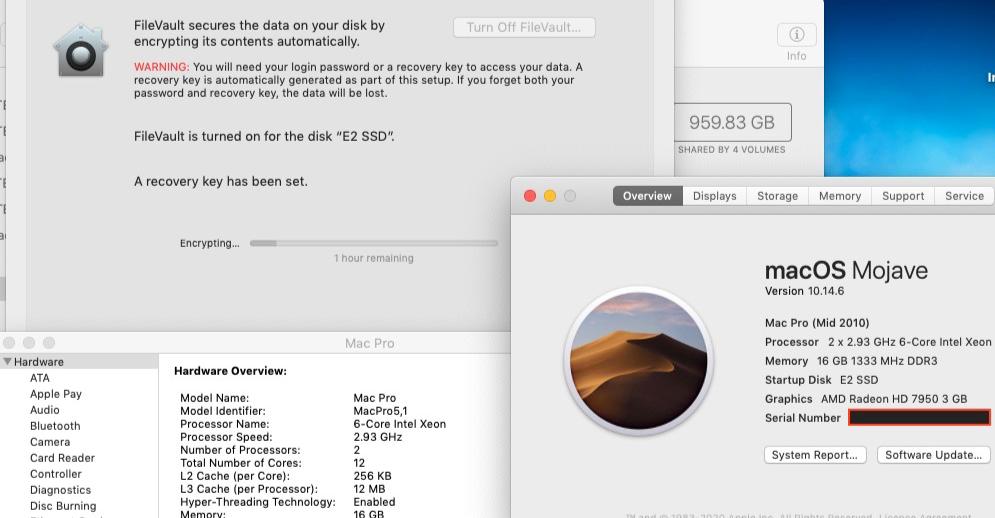
Task: Select Audio in the hardware list
Action: pyautogui.click(x=44, y=410)
